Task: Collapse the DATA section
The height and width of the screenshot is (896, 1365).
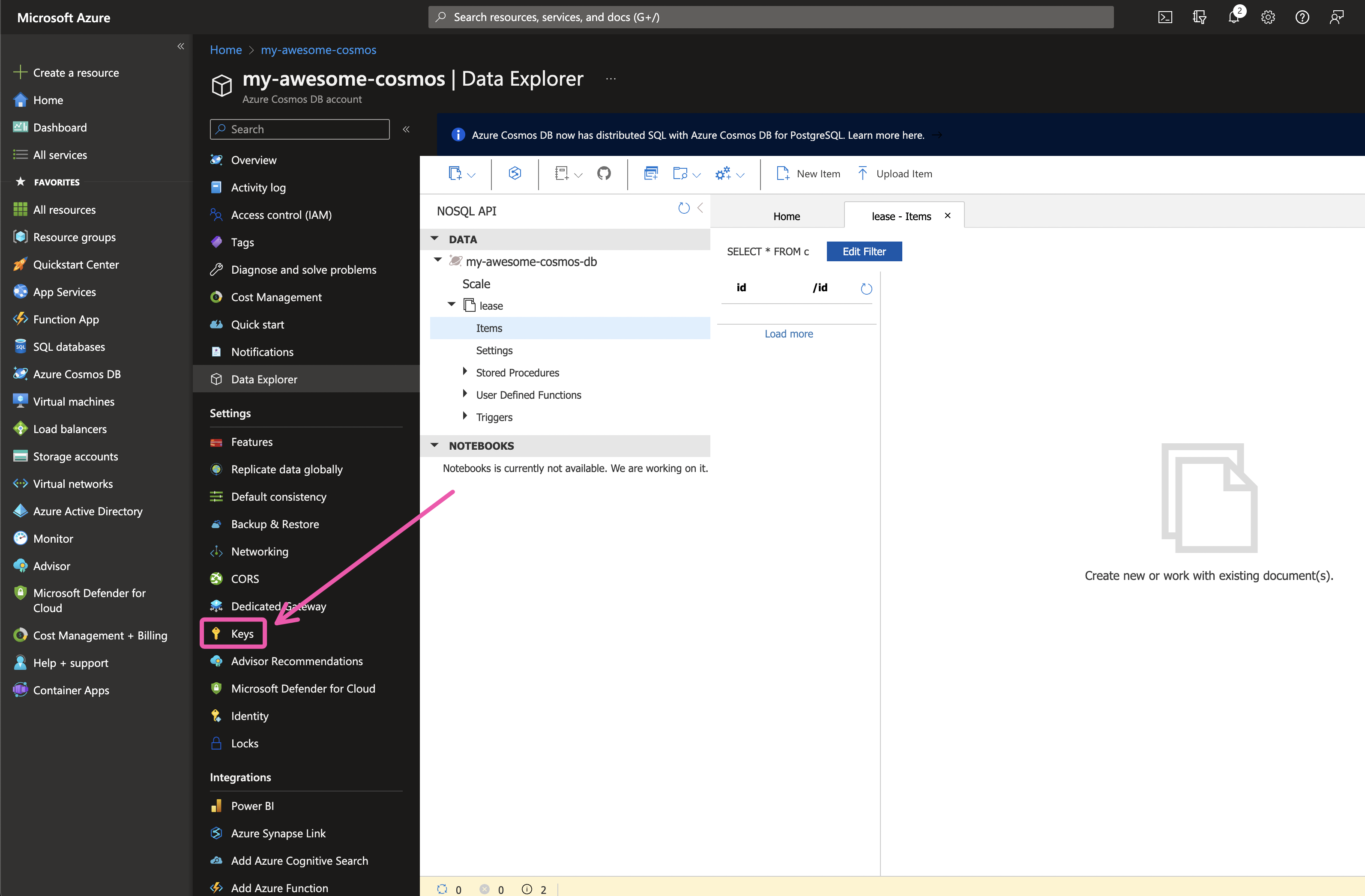Action: [x=434, y=239]
